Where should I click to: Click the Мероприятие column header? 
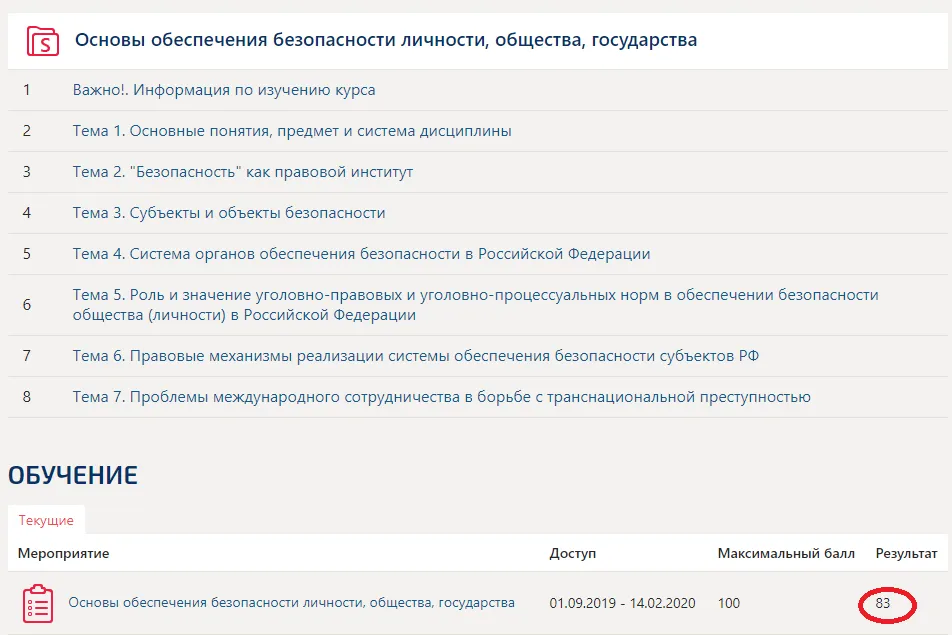64,553
